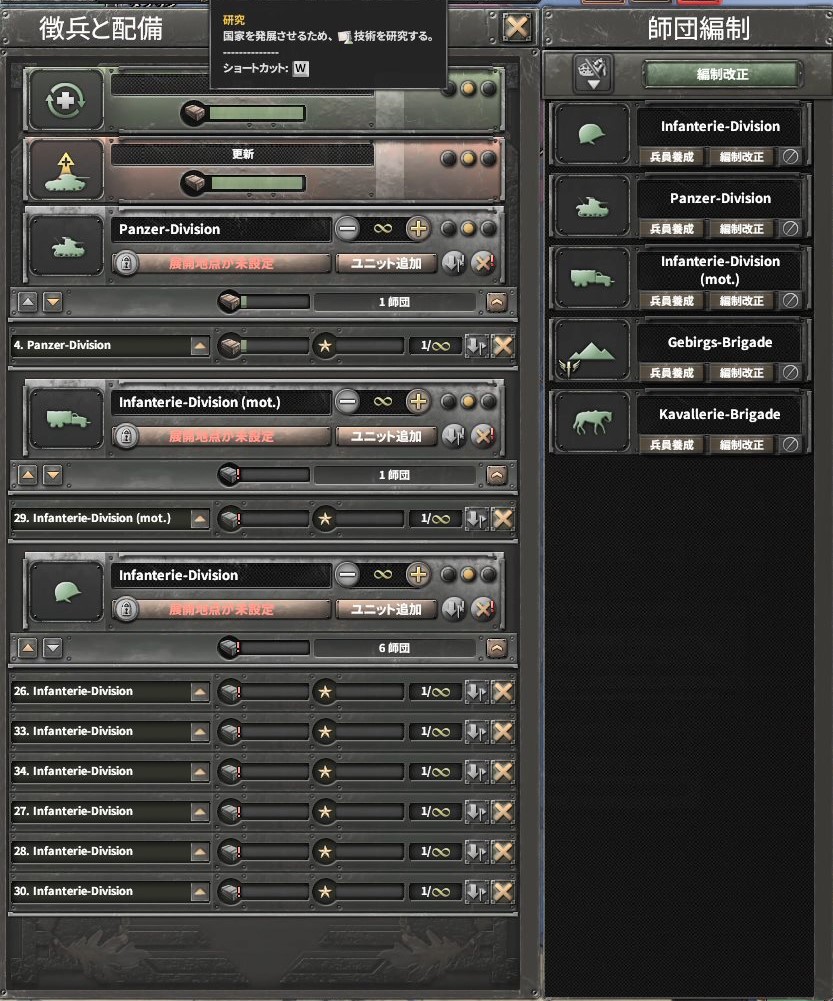Toggle the no-entry icon on Gebirgs-Brigade template

[790, 372]
